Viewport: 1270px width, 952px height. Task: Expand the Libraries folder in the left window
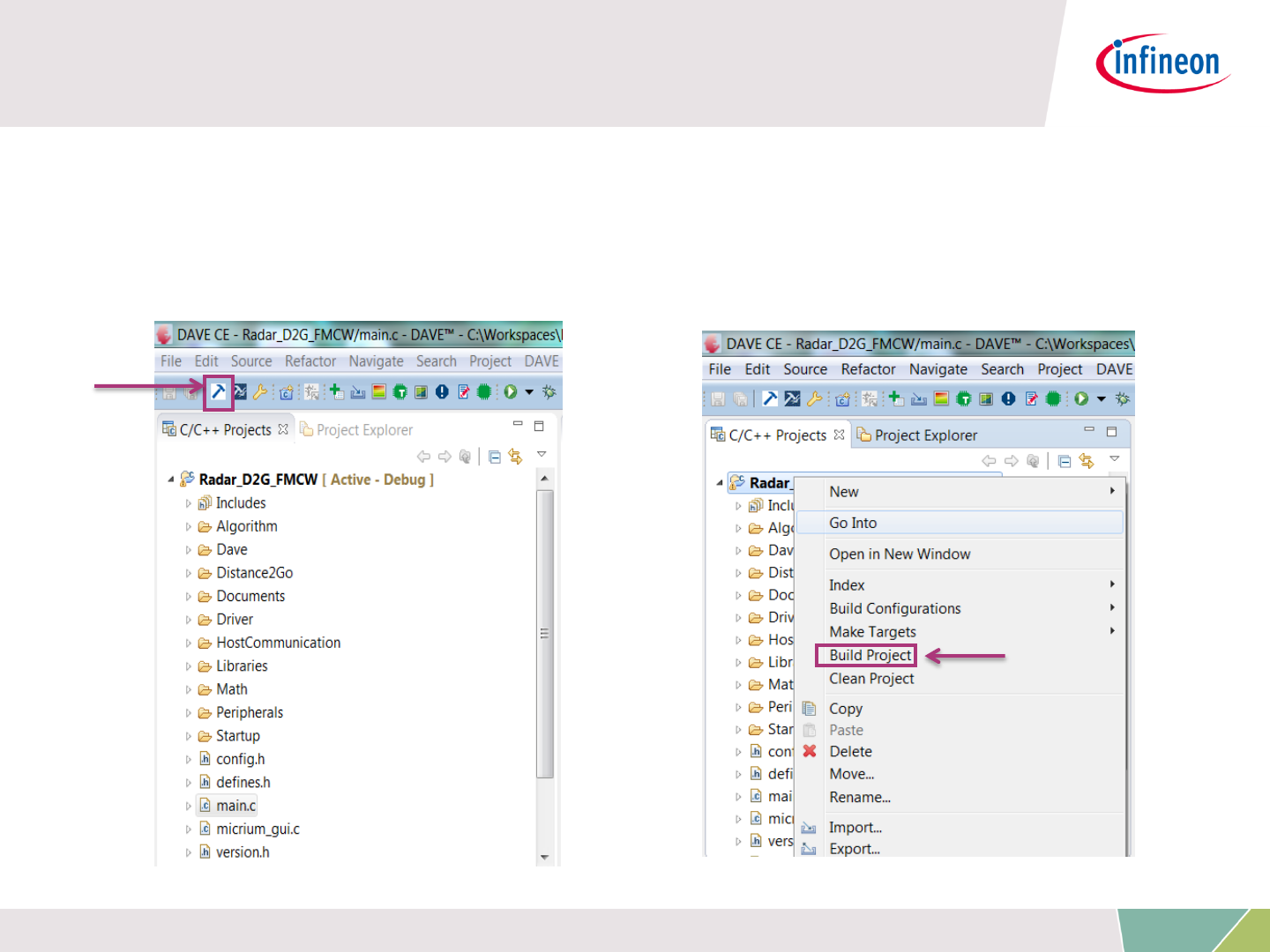[188, 666]
